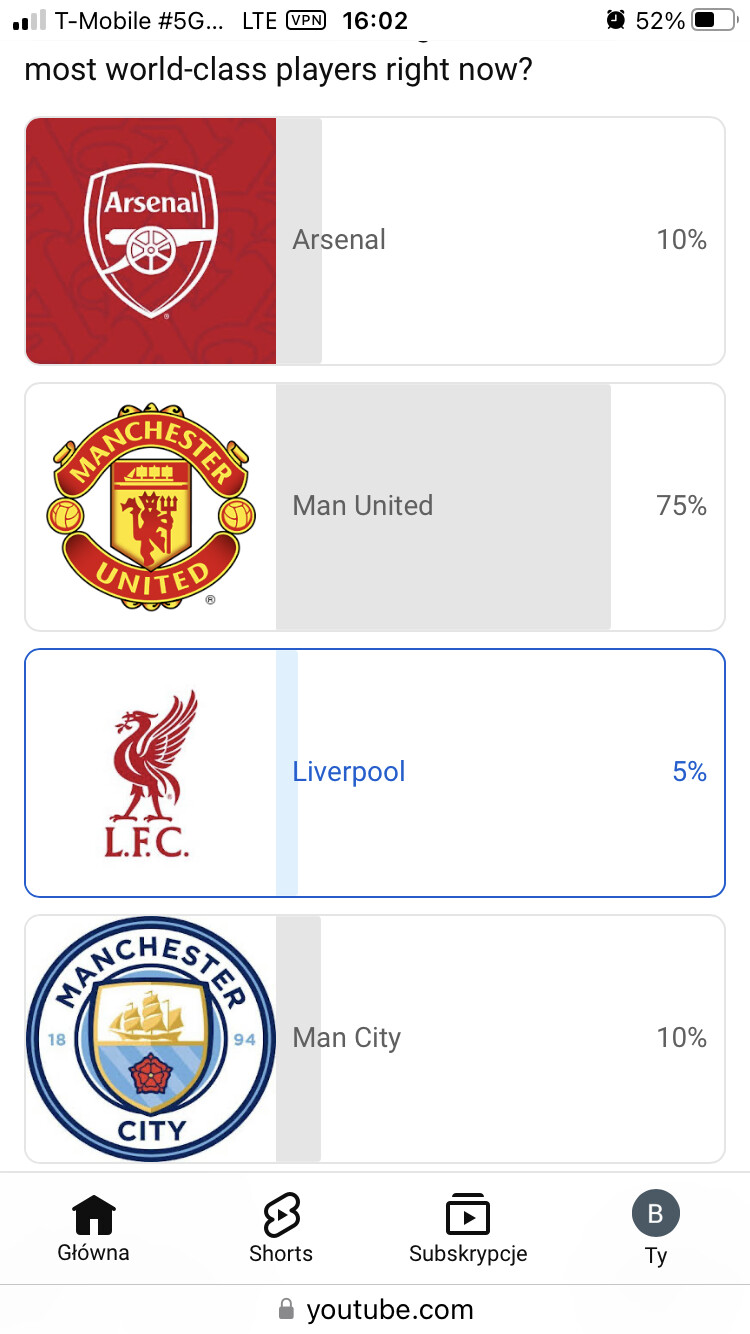Tap the Główna home icon

tap(94, 1215)
